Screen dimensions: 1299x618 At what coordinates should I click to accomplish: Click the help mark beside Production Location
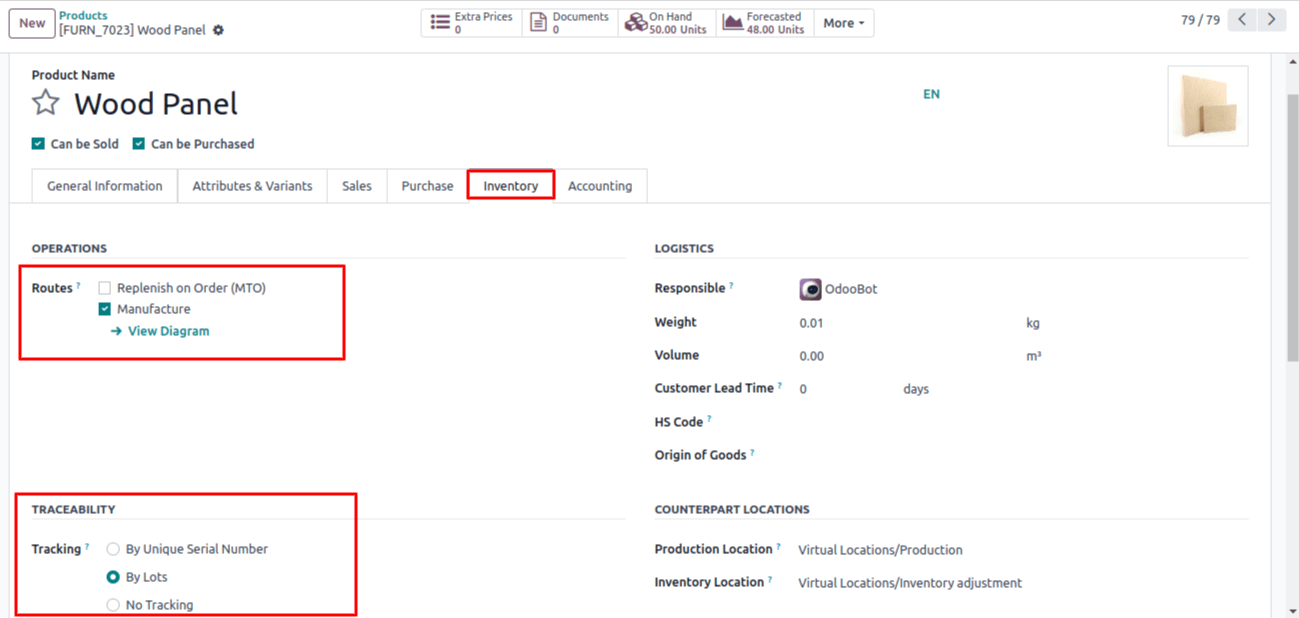tap(778, 547)
